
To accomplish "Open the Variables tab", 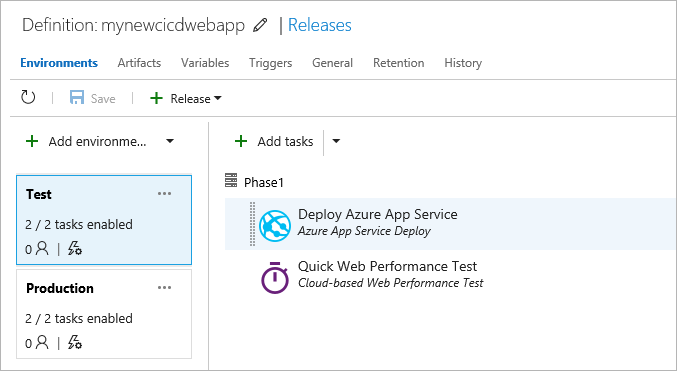I will coord(205,63).
